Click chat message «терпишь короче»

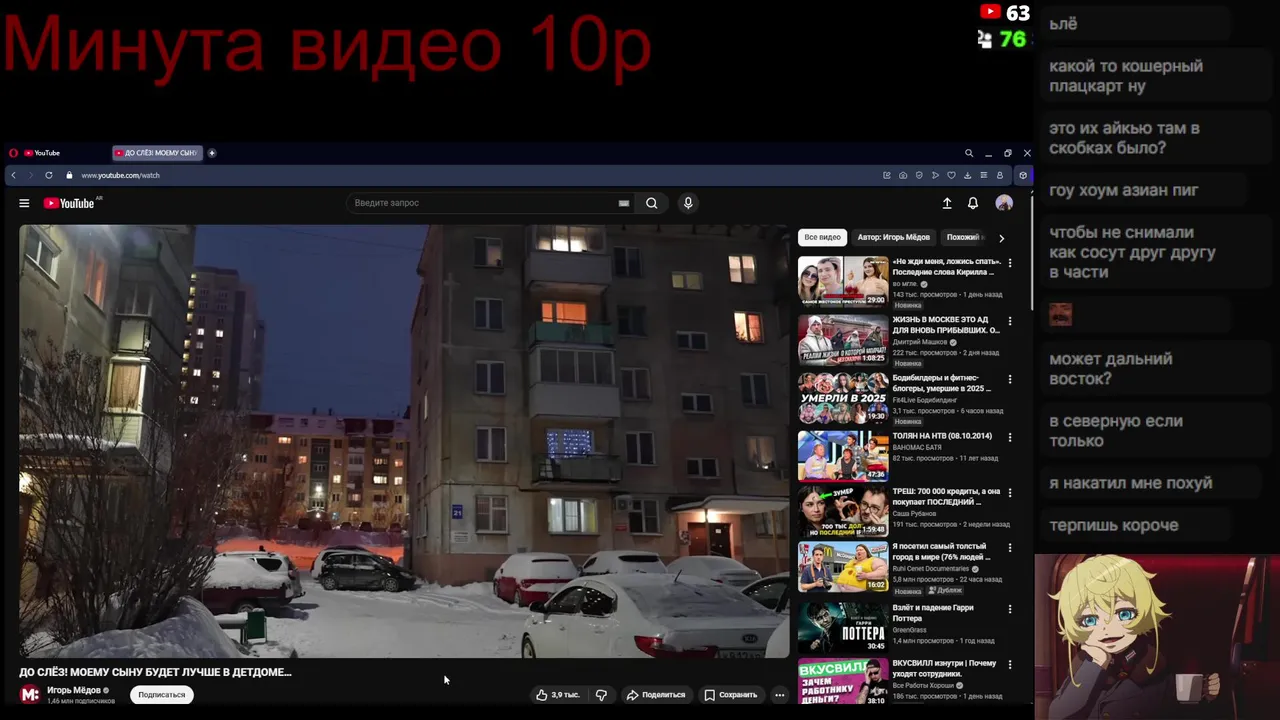click(x=1114, y=525)
